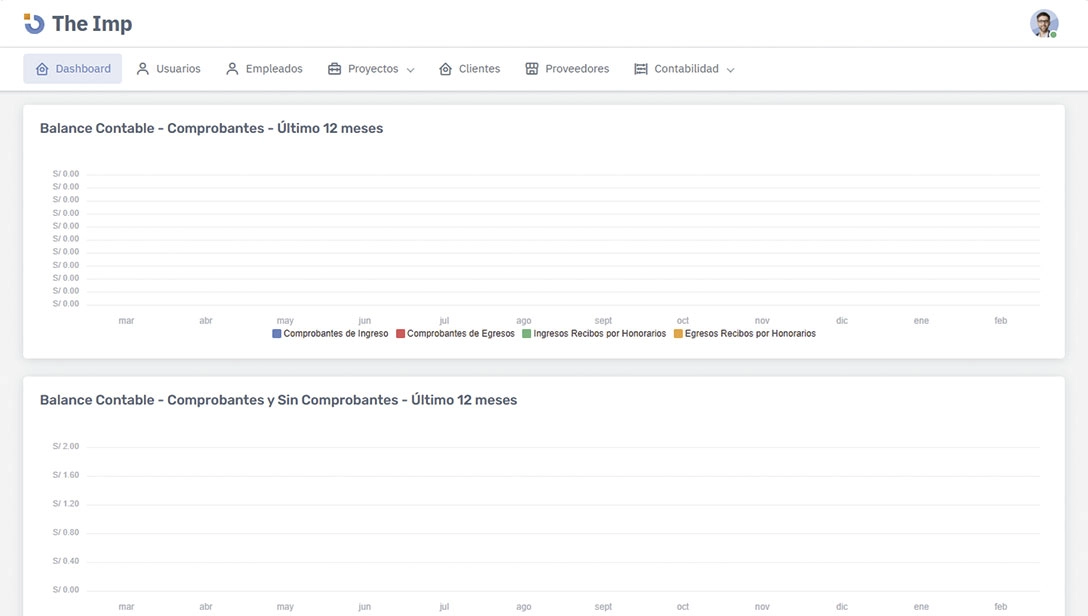The height and width of the screenshot is (616, 1088).
Task: Click the Clientes house icon
Action: [x=446, y=69]
